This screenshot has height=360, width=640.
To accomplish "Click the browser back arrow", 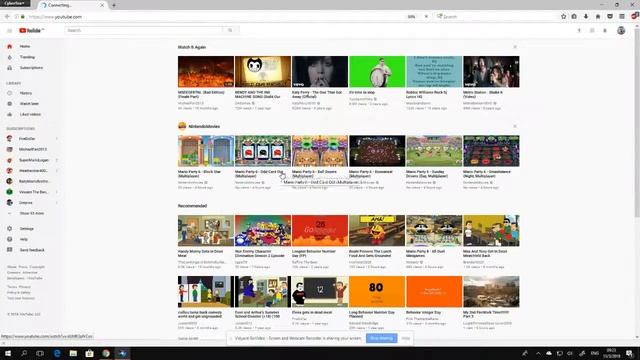I will pos(7,17).
